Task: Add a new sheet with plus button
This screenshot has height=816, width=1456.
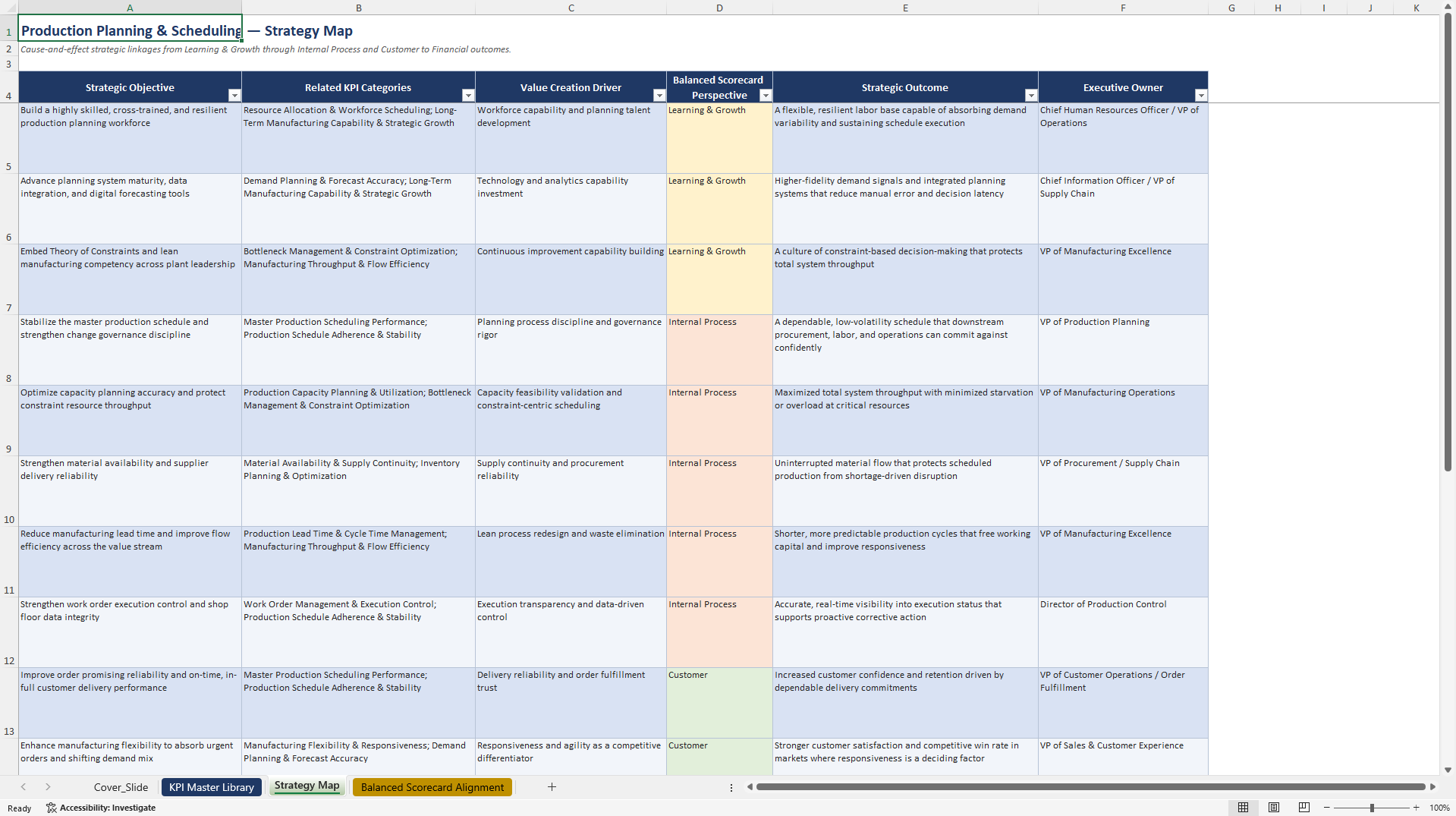Action: 552,787
